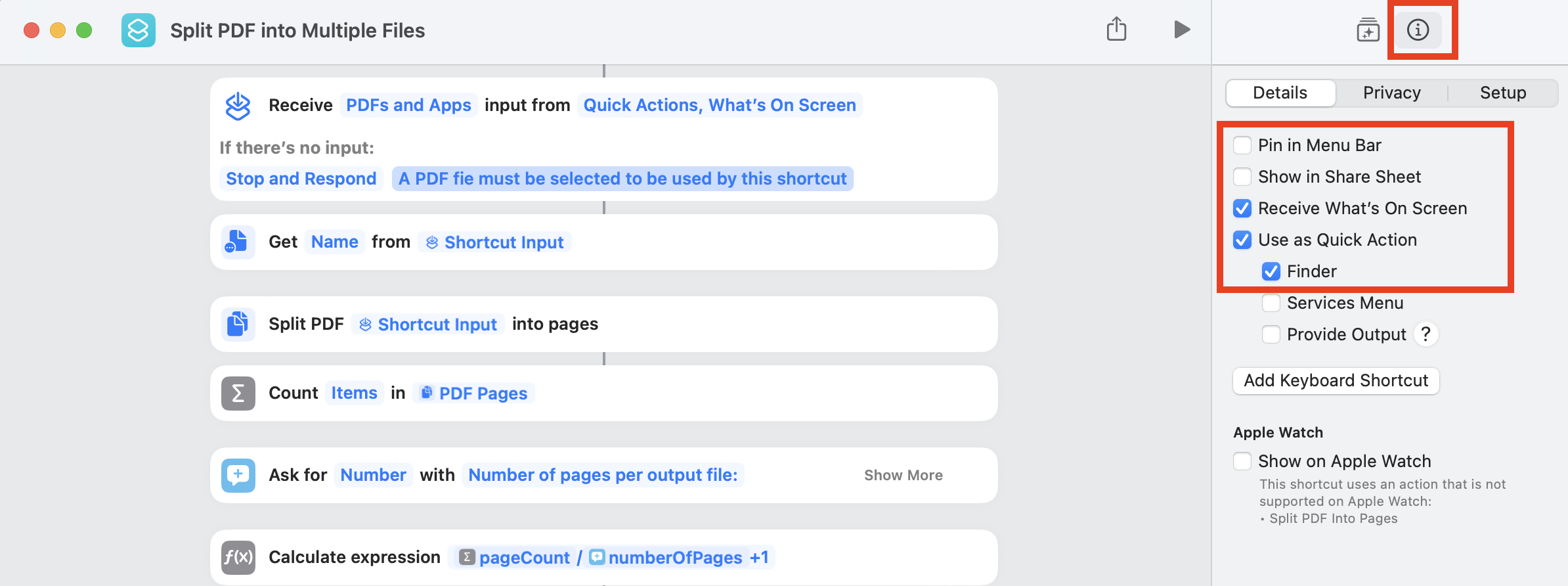Click the Calculate expression f(x) icon
This screenshot has width=1568, height=586.
click(238, 558)
